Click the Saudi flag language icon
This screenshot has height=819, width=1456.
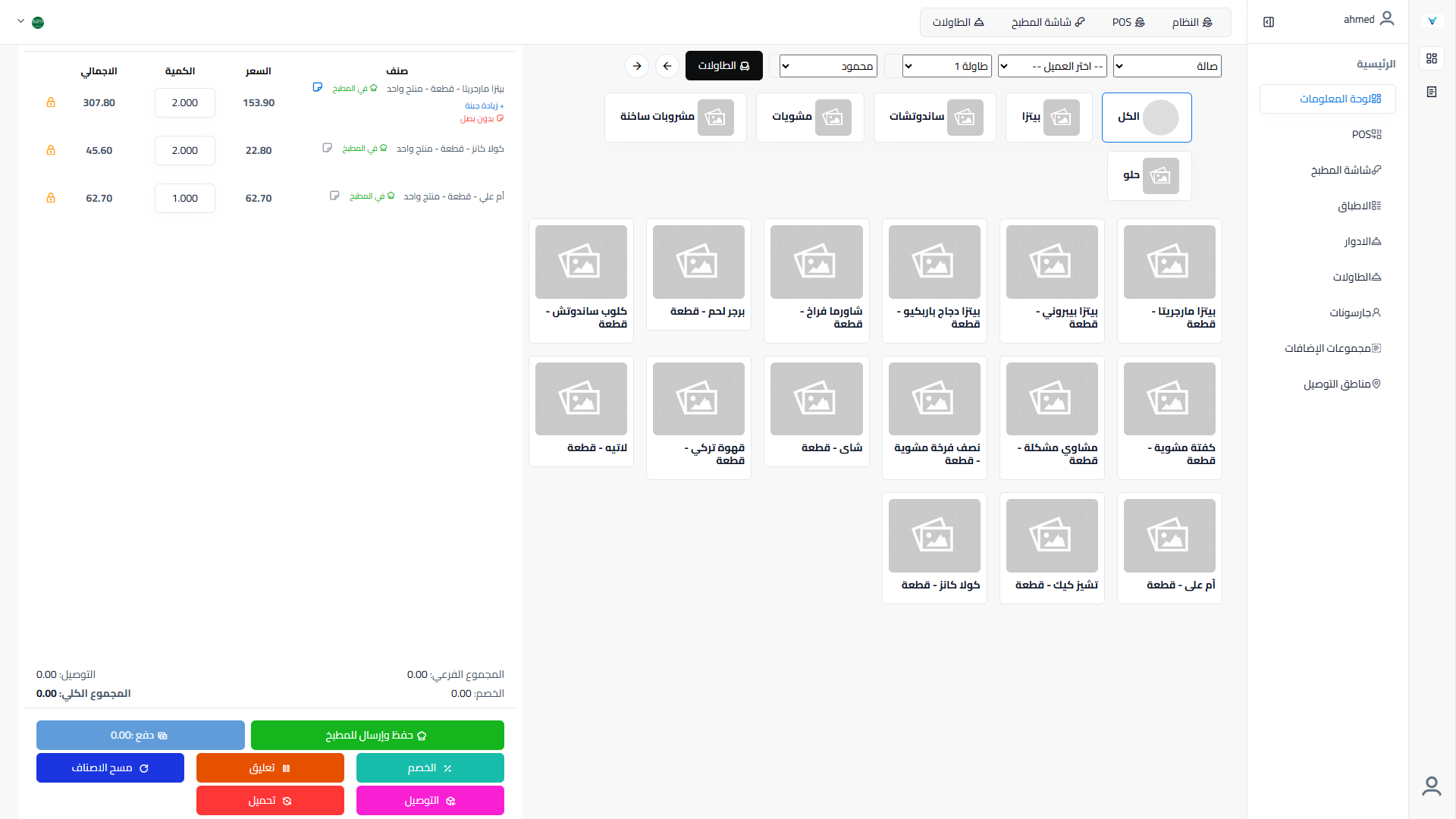click(x=38, y=22)
